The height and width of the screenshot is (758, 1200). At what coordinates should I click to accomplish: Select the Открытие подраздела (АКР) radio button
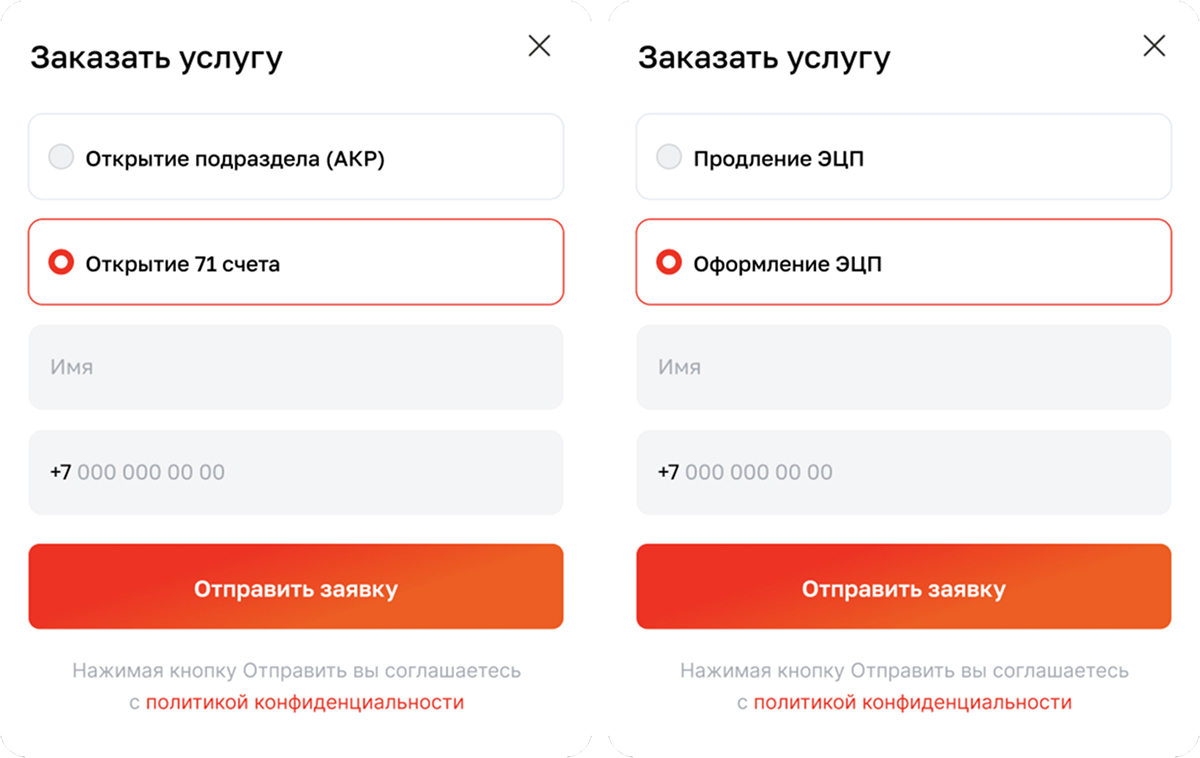click(62, 158)
